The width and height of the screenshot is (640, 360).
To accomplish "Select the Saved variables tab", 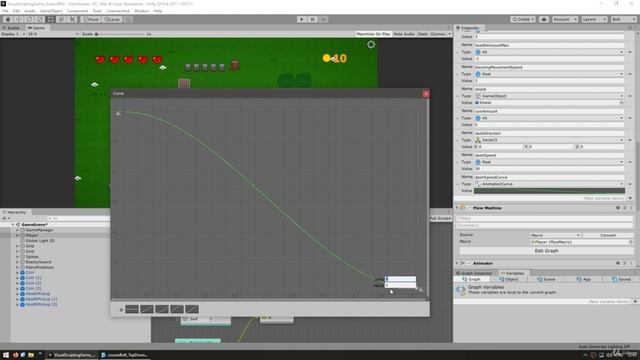I will coord(621,280).
